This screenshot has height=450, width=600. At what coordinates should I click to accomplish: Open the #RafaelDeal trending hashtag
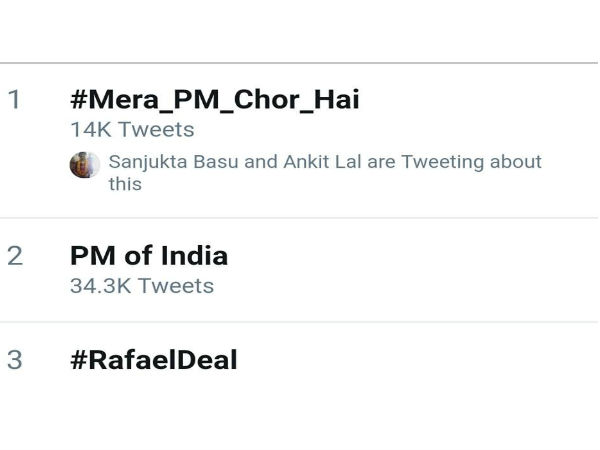pyautogui.click(x=153, y=360)
